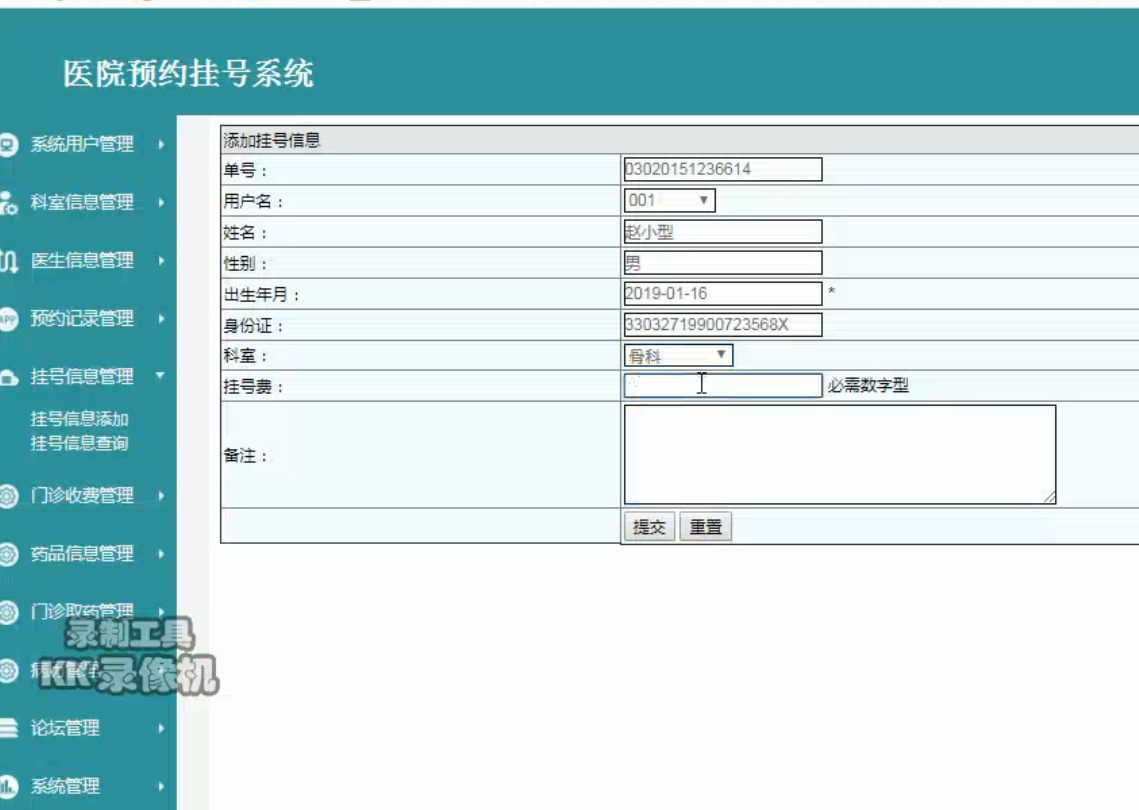1139x810 pixels.
Task: Click the 备注 textarea resize handle
Action: (x=1050, y=498)
